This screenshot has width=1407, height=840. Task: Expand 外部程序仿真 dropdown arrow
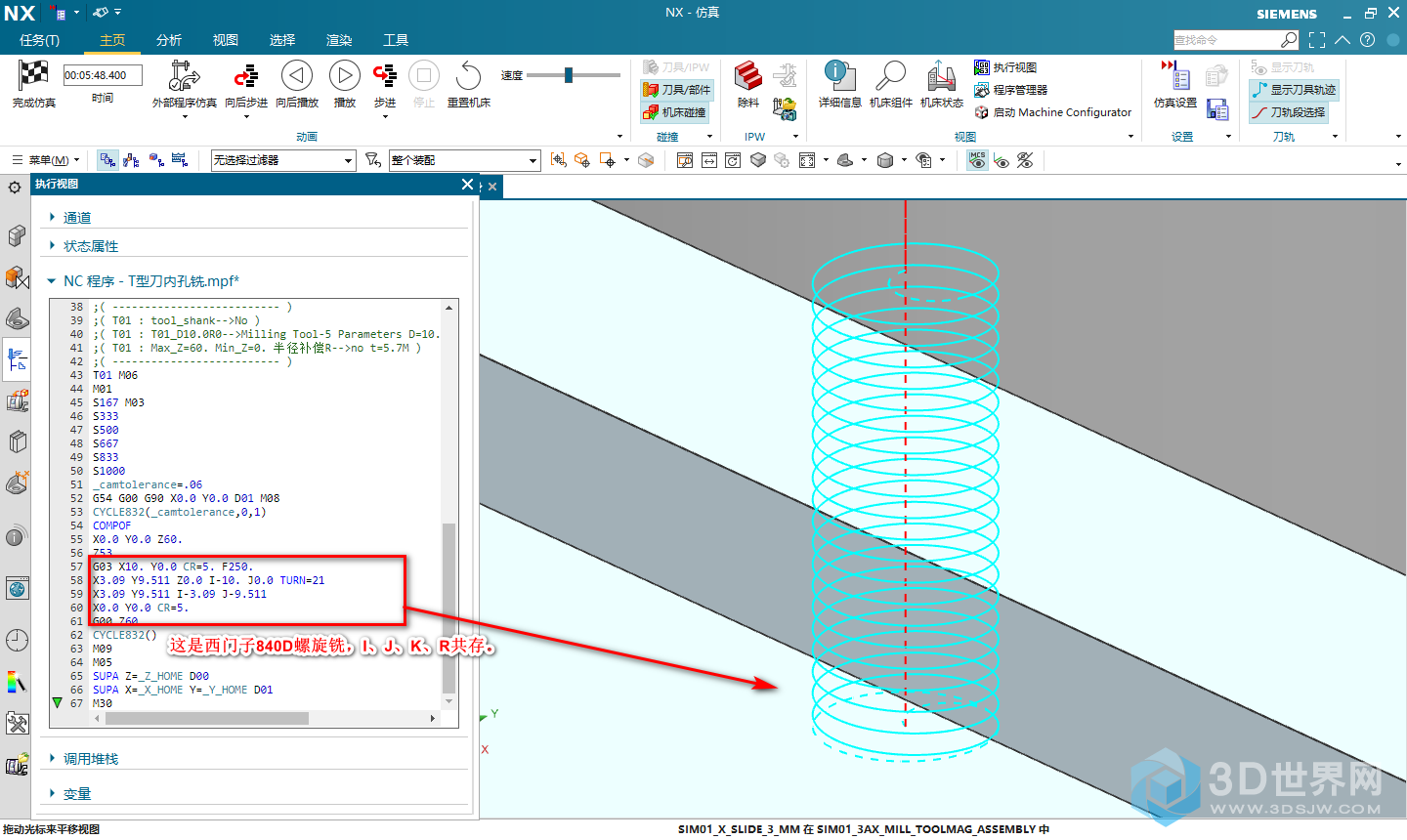click(184, 117)
